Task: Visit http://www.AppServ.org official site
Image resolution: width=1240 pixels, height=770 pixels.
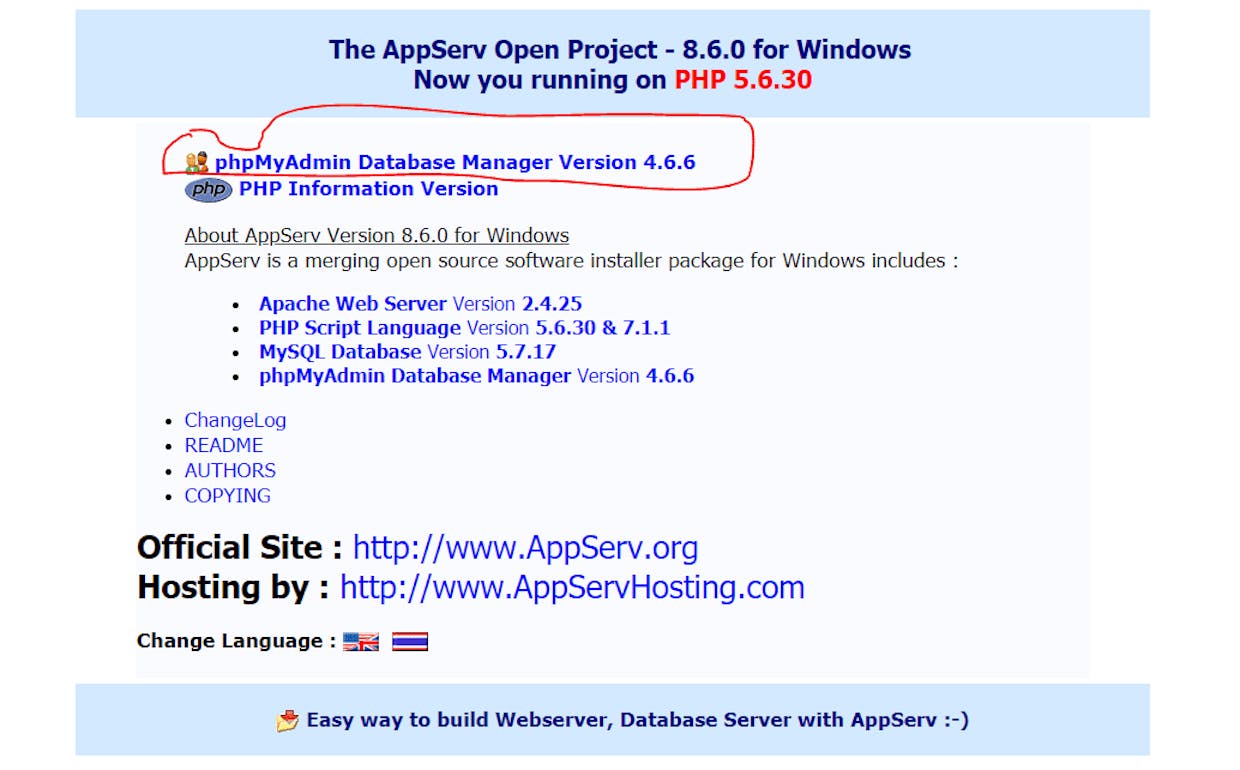Action: coord(526,548)
